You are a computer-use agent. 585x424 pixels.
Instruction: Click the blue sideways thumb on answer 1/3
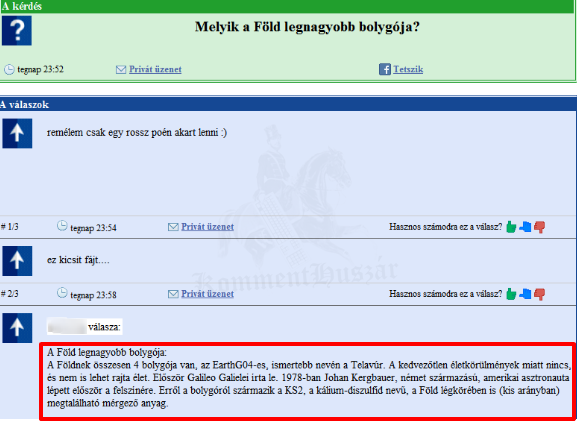pyautogui.click(x=525, y=227)
